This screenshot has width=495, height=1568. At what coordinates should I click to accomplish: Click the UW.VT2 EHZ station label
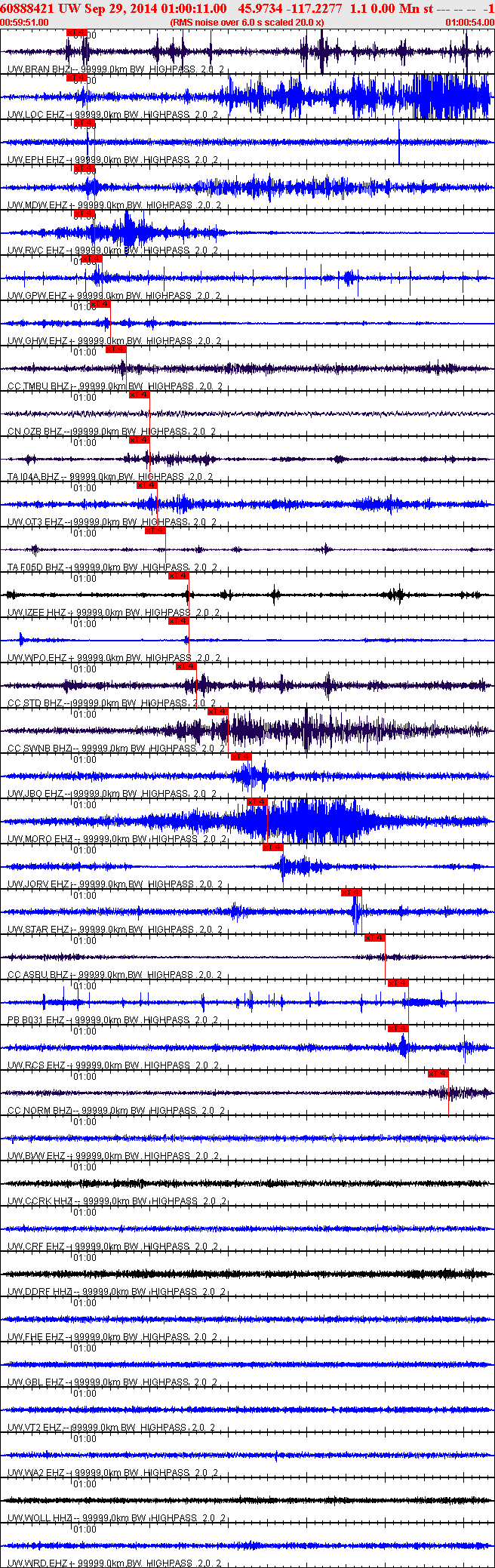pyautogui.click(x=35, y=1428)
